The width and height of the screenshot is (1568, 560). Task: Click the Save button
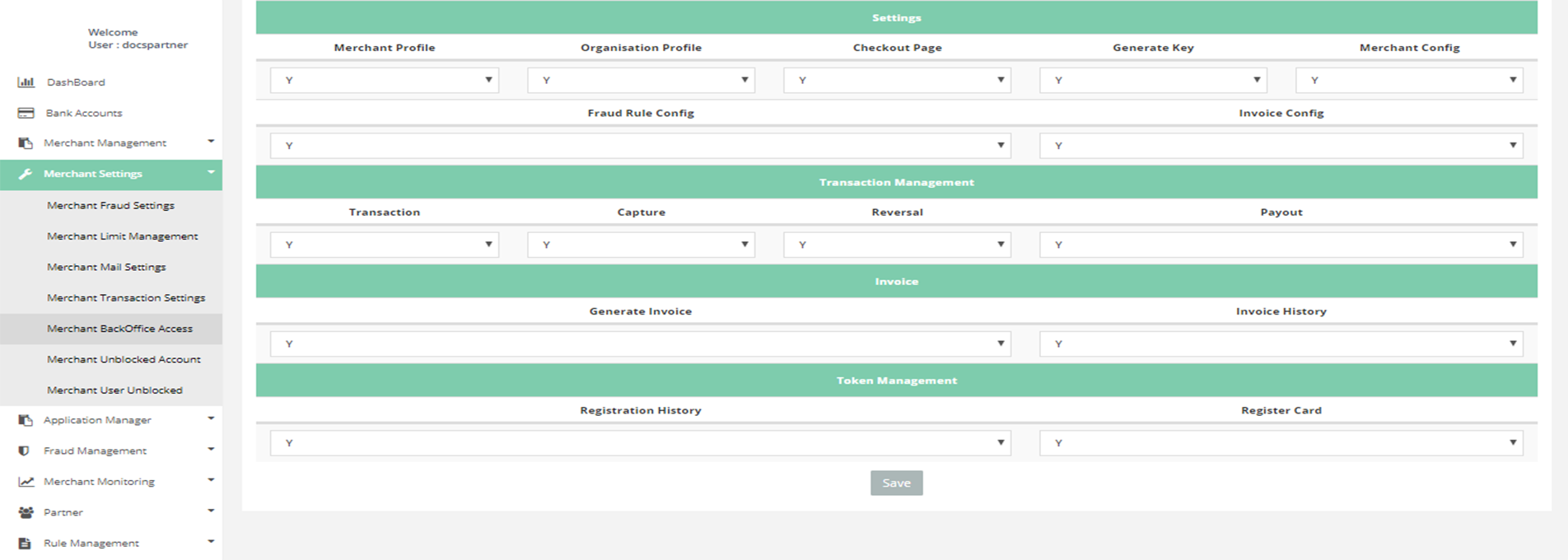pyautogui.click(x=896, y=483)
